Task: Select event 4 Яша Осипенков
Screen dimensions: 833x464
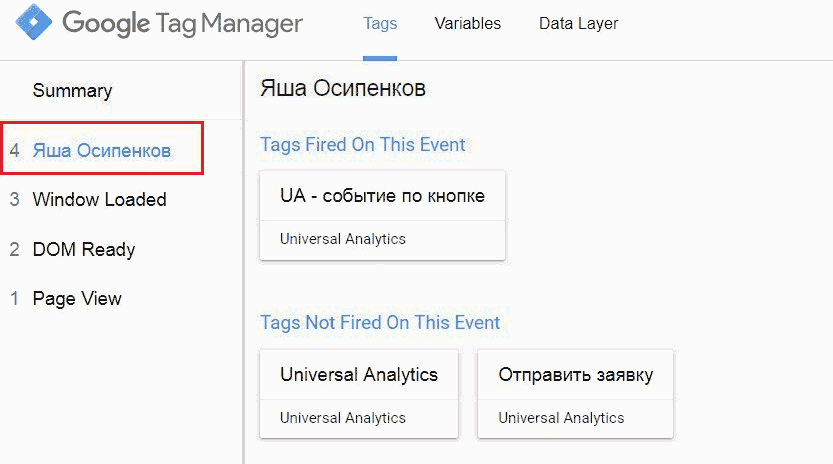Action: point(102,148)
